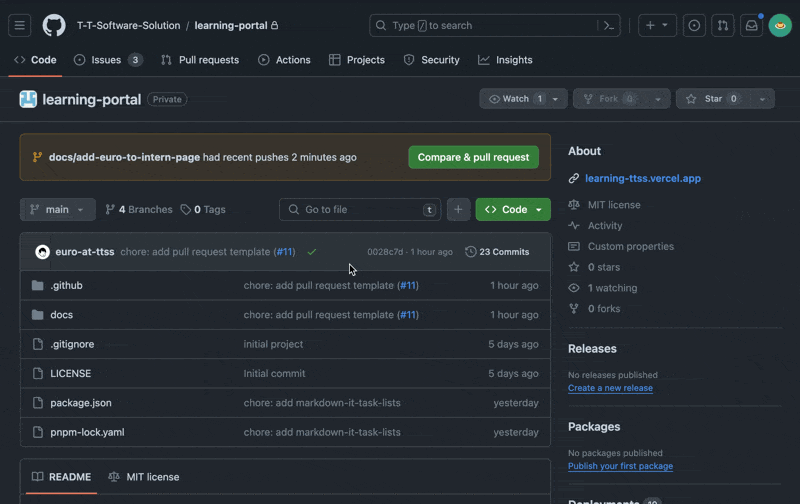Image resolution: width=800 pixels, height=504 pixels.
Task: Open the docs/add-euro-to-intern-page branch link
Action: 124,158
